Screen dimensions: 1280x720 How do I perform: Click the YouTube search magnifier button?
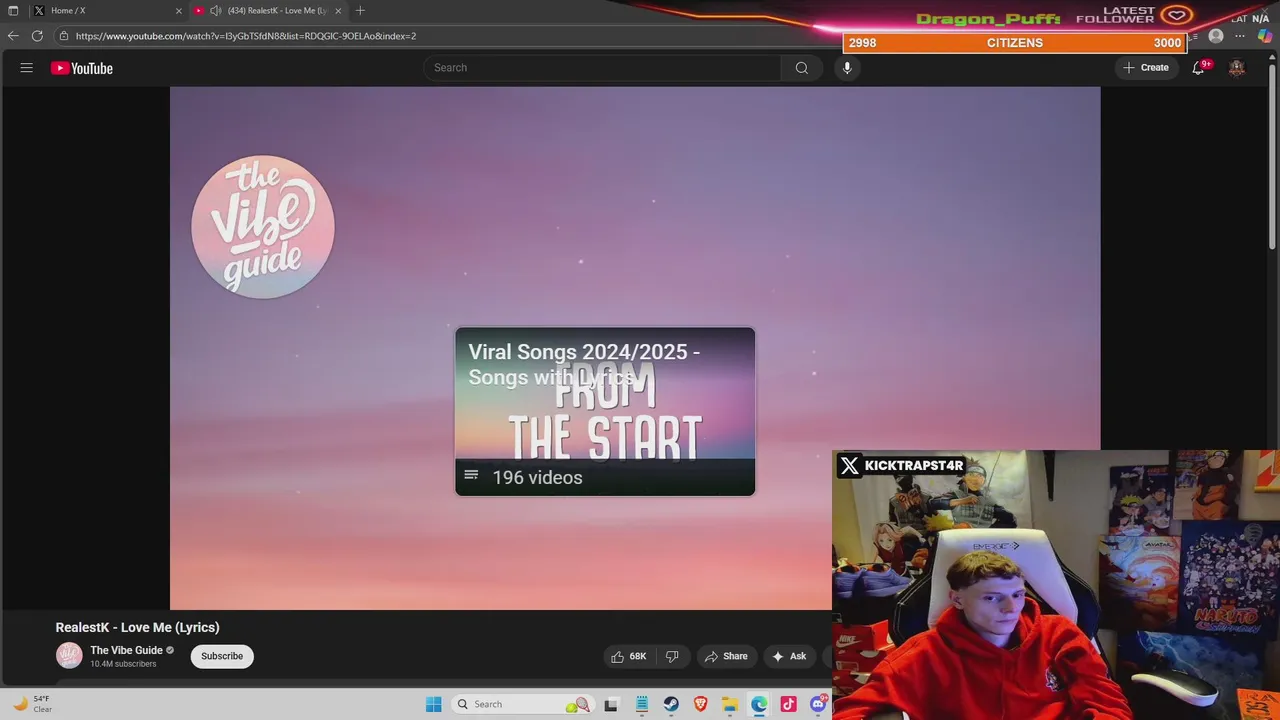point(801,68)
